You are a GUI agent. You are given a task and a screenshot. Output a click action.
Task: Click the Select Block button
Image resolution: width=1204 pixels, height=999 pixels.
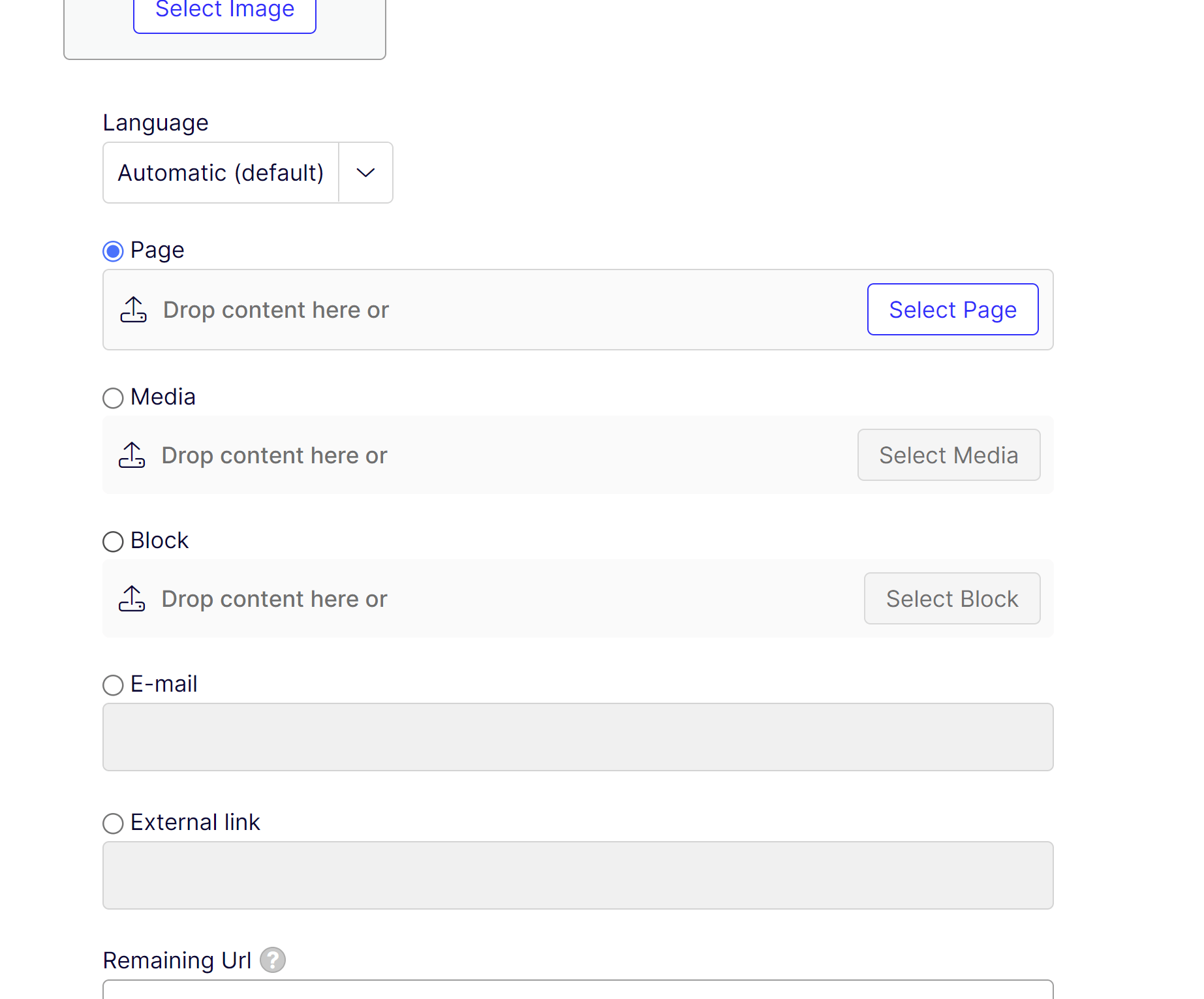coord(951,598)
